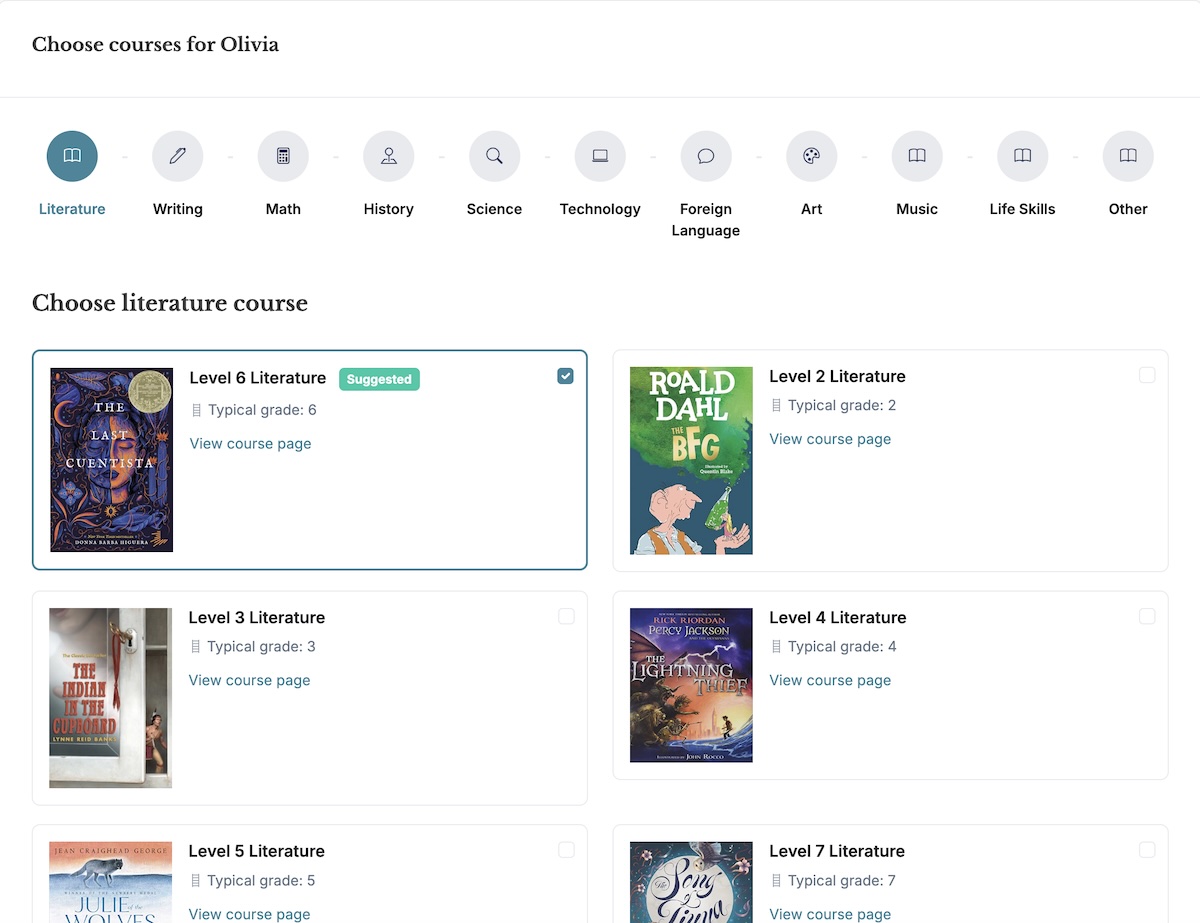The height and width of the screenshot is (923, 1200).
Task: Check the Level 2 Literature checkbox
Action: coord(1147,375)
